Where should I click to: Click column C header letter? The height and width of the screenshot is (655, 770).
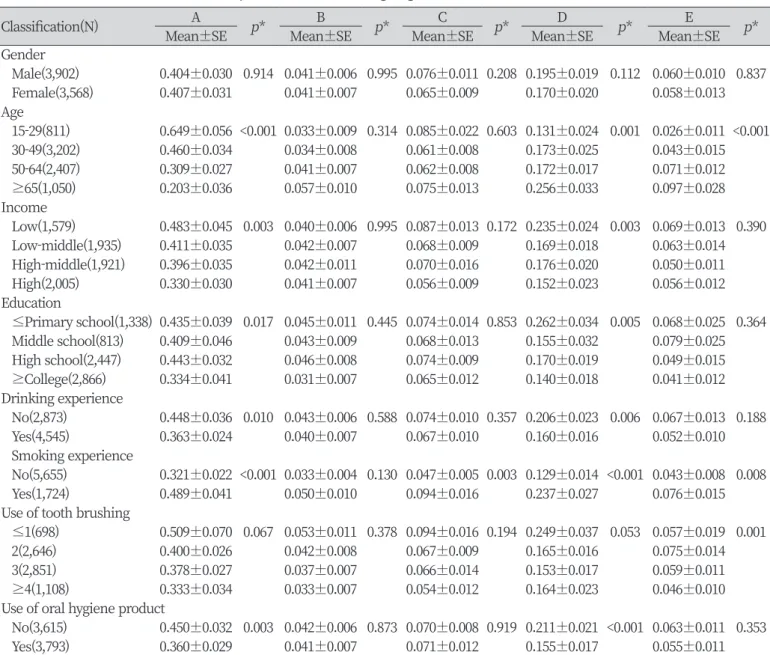[442, 18]
